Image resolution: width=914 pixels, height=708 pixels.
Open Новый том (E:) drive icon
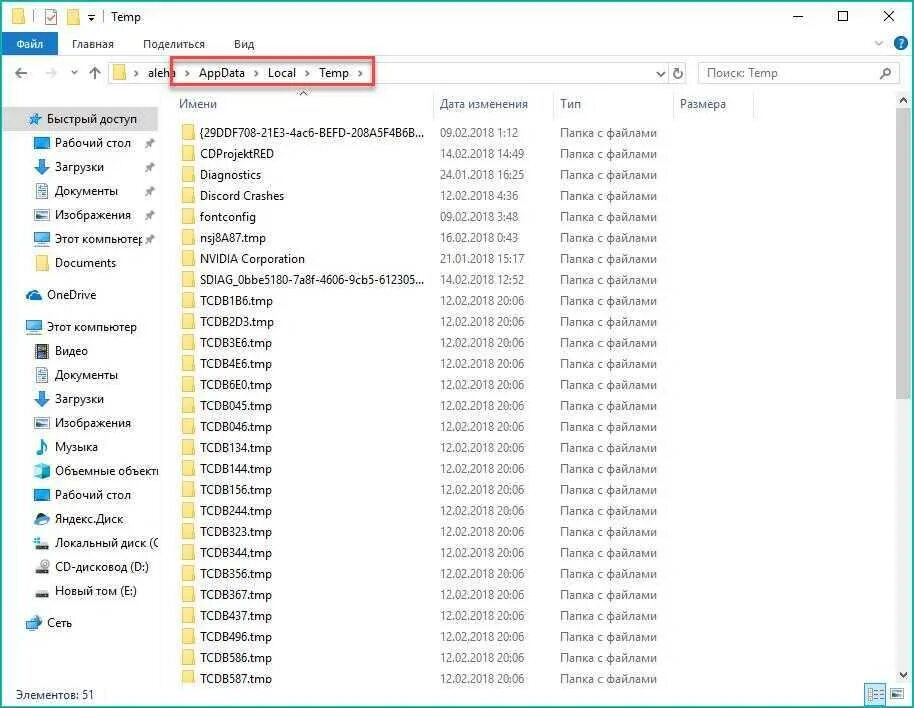tap(42, 593)
